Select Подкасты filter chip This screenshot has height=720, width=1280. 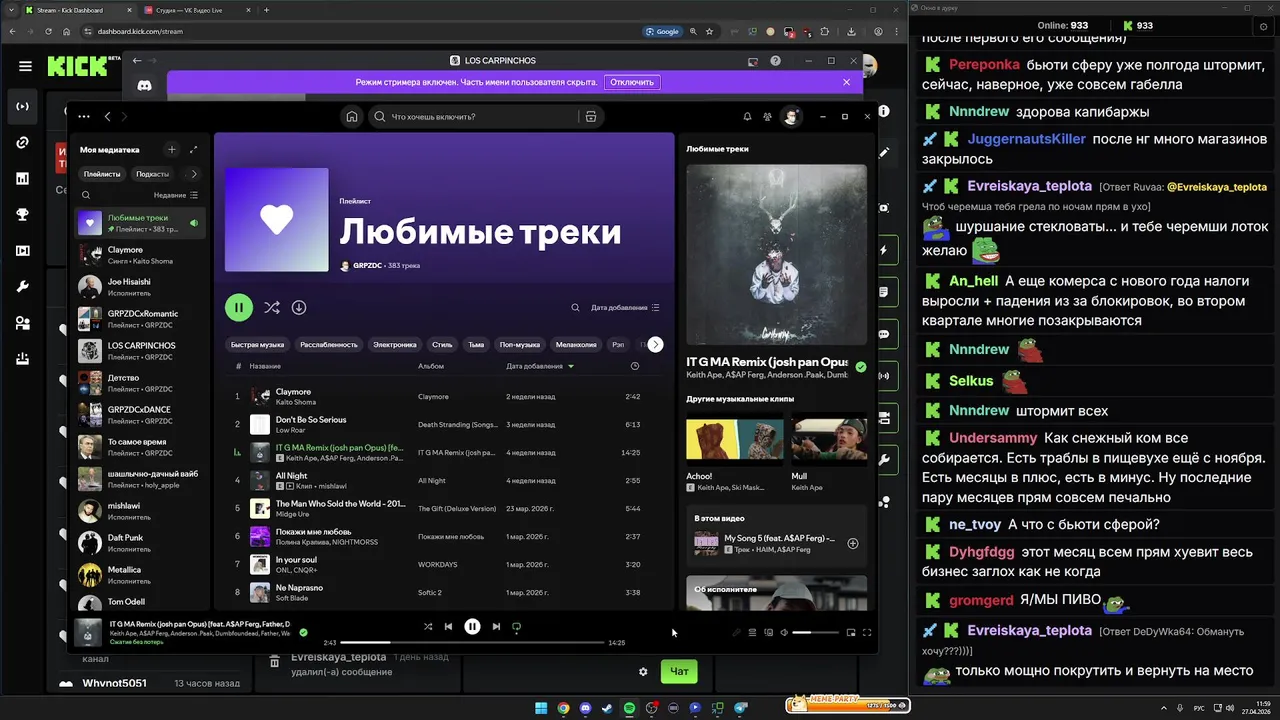(x=153, y=174)
